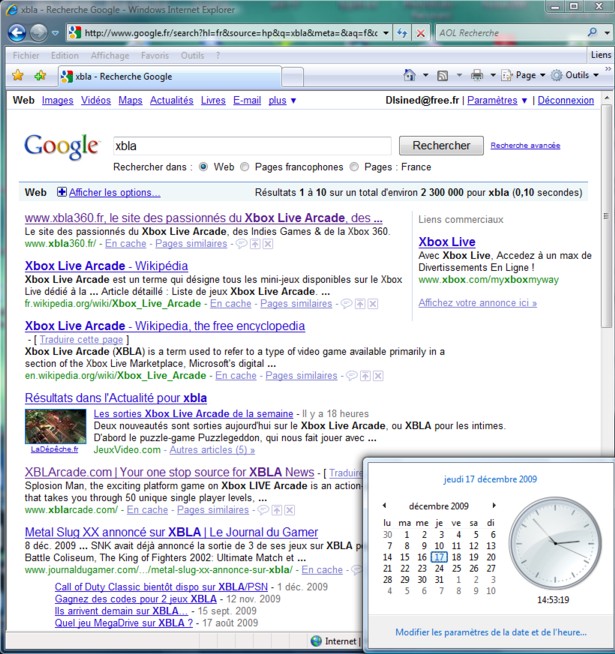Click the AOL Recherche search box

(x=509, y=33)
